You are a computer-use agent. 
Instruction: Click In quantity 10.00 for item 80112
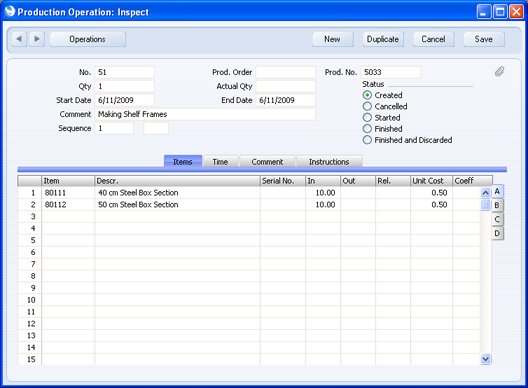(x=323, y=205)
